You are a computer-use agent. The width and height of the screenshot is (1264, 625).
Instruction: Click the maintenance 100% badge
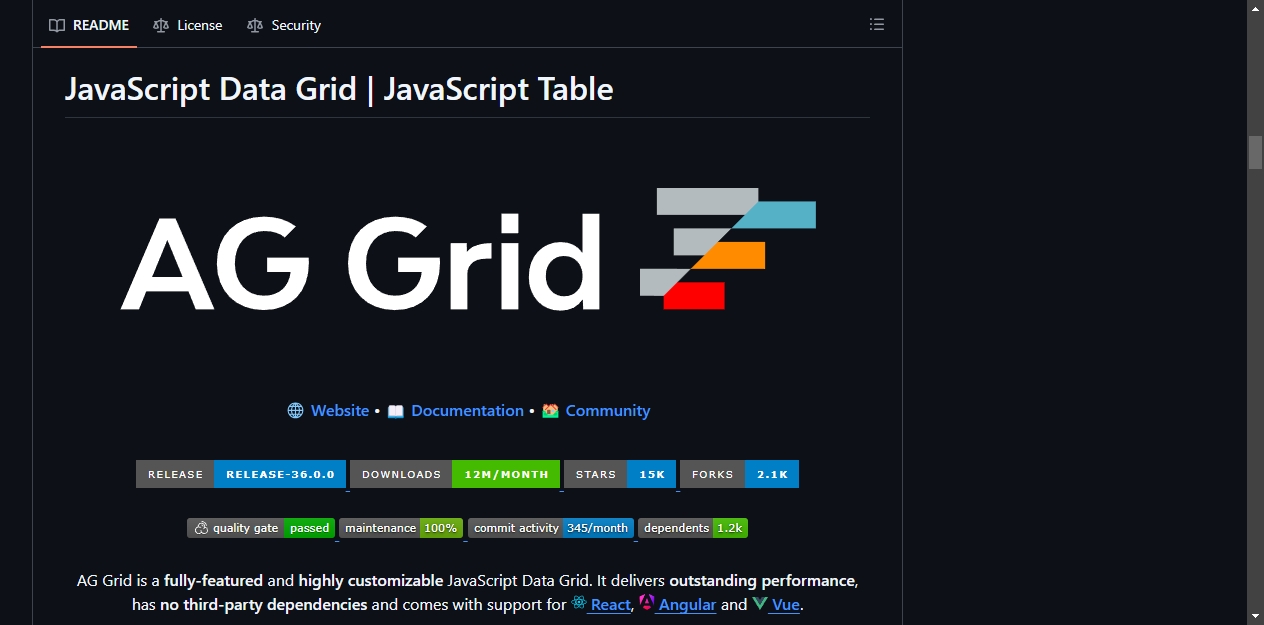pos(401,528)
